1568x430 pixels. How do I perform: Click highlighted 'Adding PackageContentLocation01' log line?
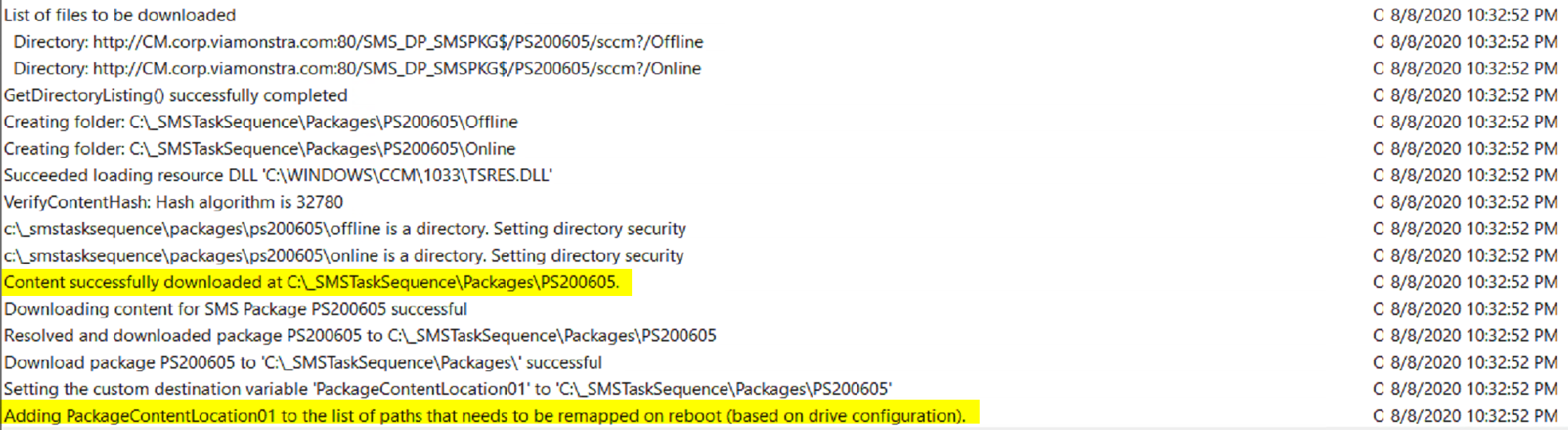click(x=484, y=416)
